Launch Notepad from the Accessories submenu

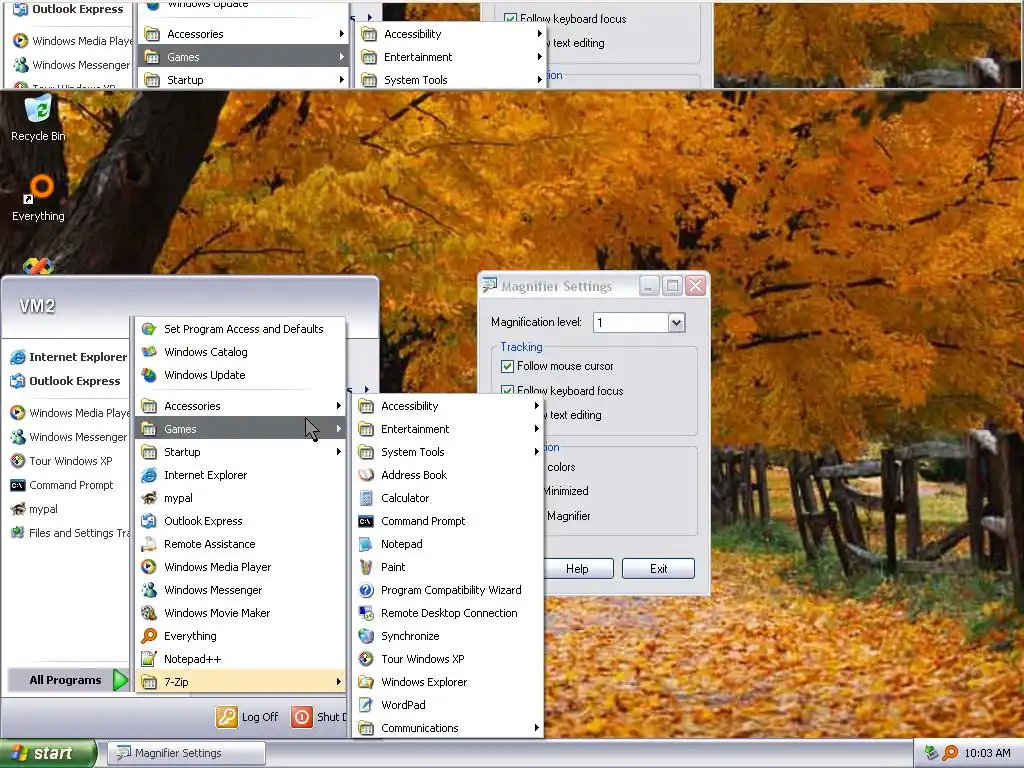pyautogui.click(x=448, y=544)
